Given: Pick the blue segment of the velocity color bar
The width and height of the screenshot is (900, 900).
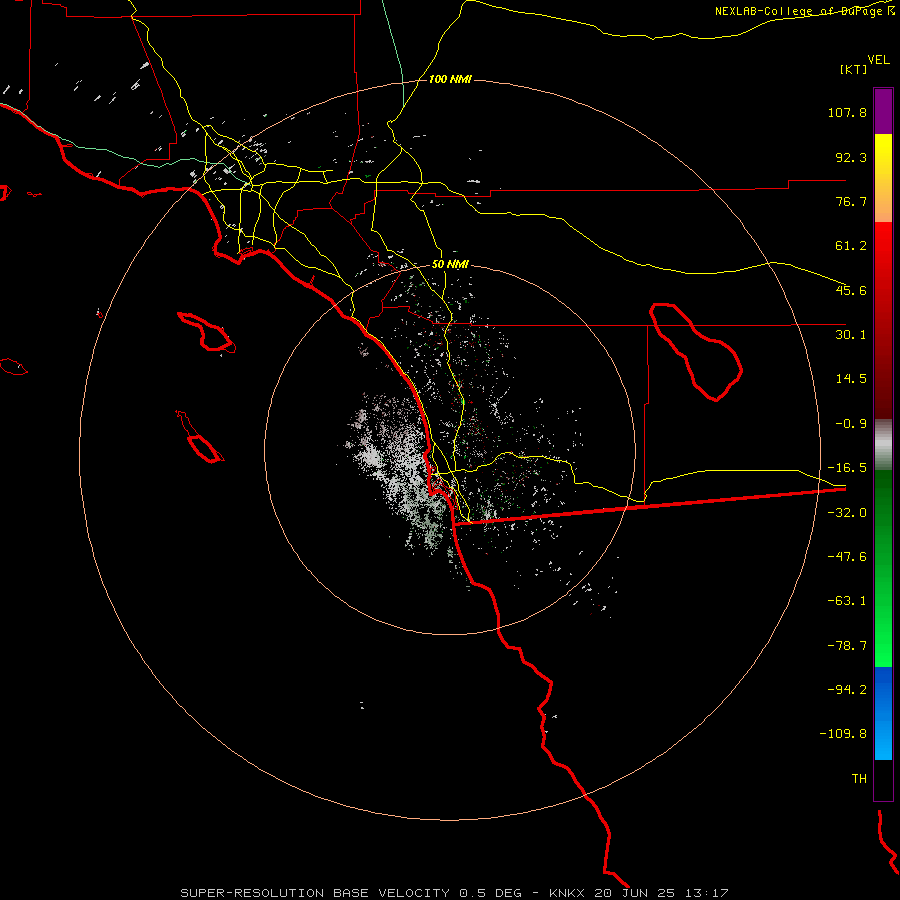Looking at the screenshot, I should tap(883, 713).
